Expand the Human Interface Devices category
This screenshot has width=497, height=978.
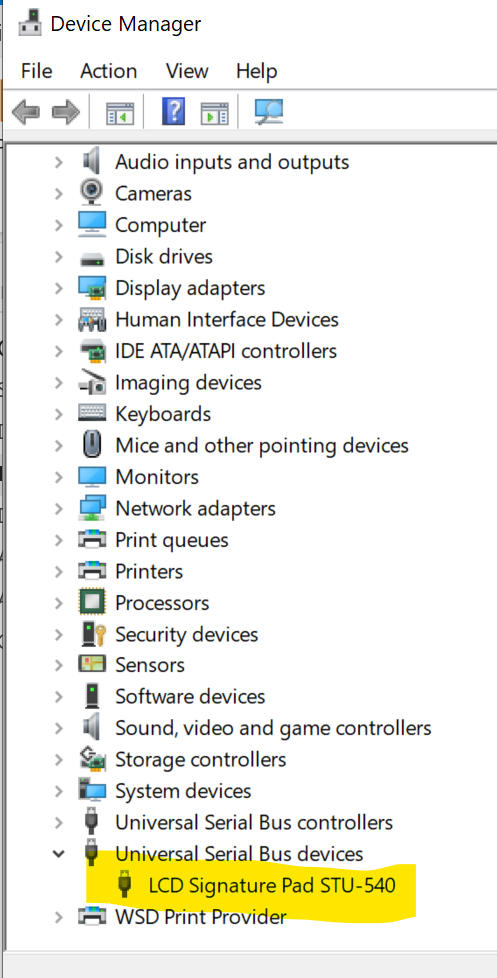pos(59,319)
